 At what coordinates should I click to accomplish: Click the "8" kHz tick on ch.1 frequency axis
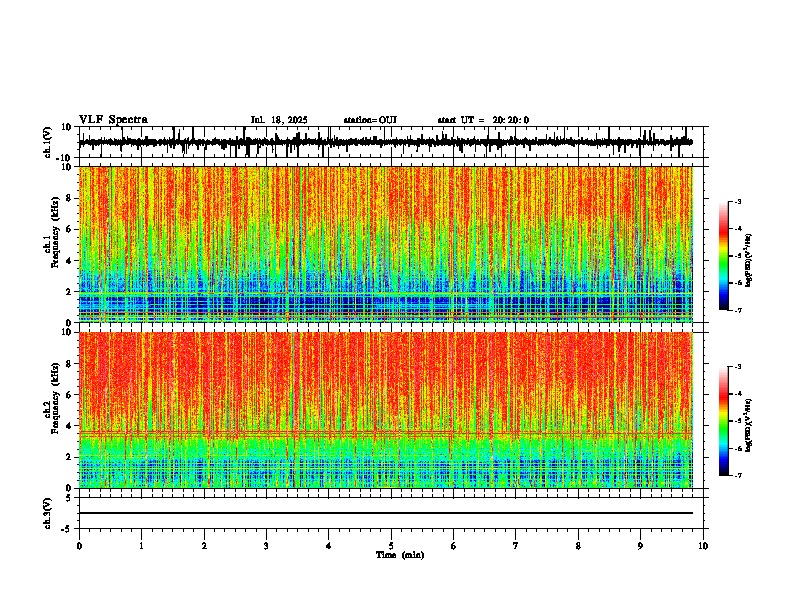(x=70, y=198)
